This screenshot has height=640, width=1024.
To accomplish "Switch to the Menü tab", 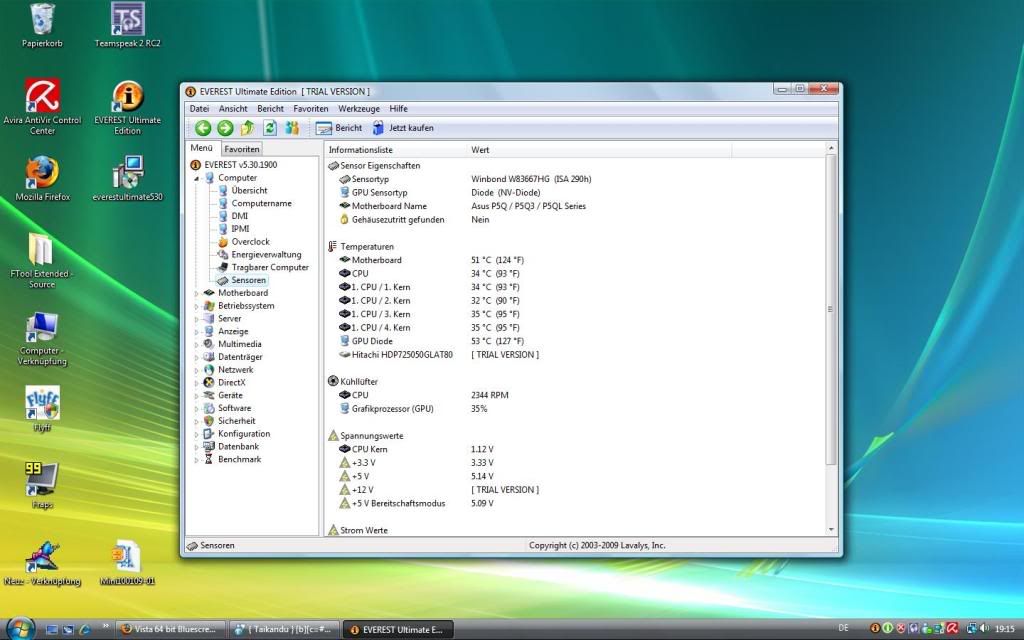I will [202, 148].
